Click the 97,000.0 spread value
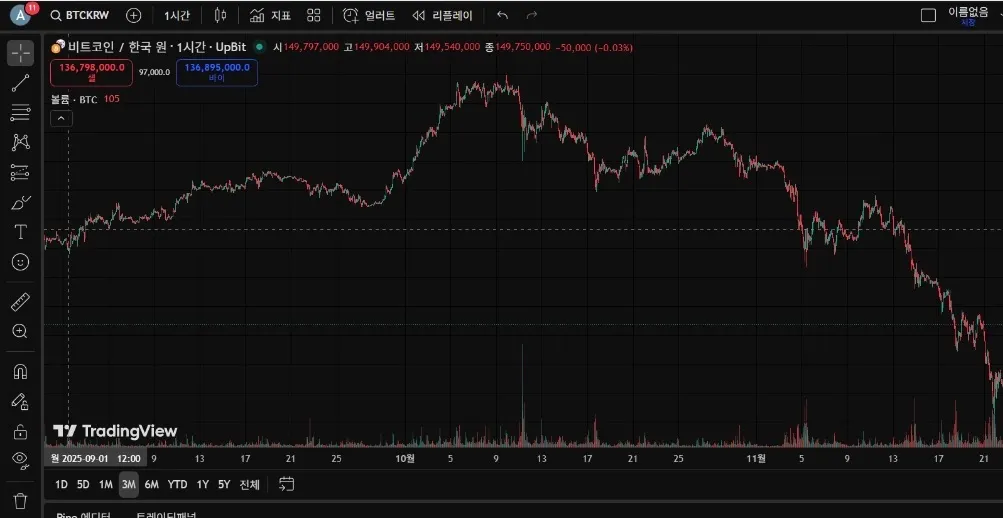1003x518 pixels. click(x=155, y=72)
